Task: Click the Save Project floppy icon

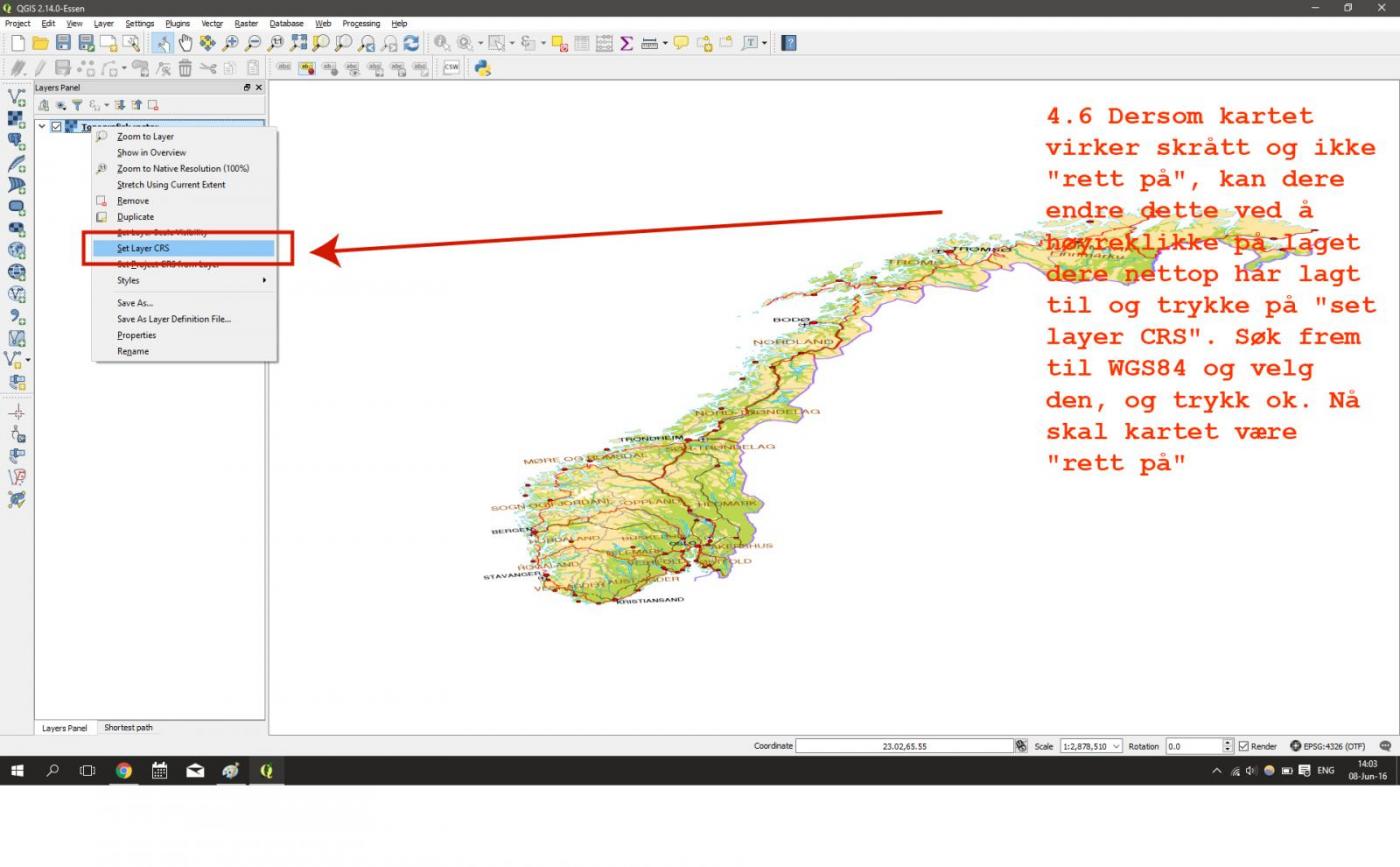Action: click(x=63, y=43)
